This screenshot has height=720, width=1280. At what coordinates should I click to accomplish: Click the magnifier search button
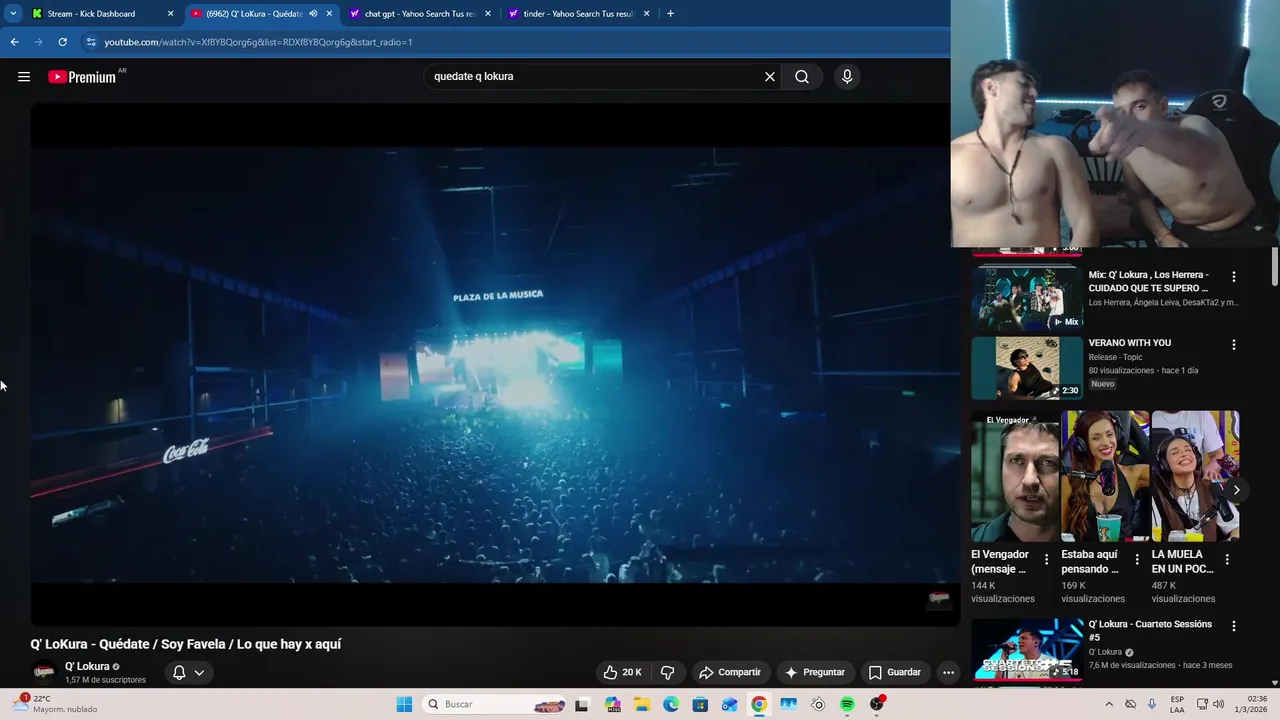pos(802,76)
